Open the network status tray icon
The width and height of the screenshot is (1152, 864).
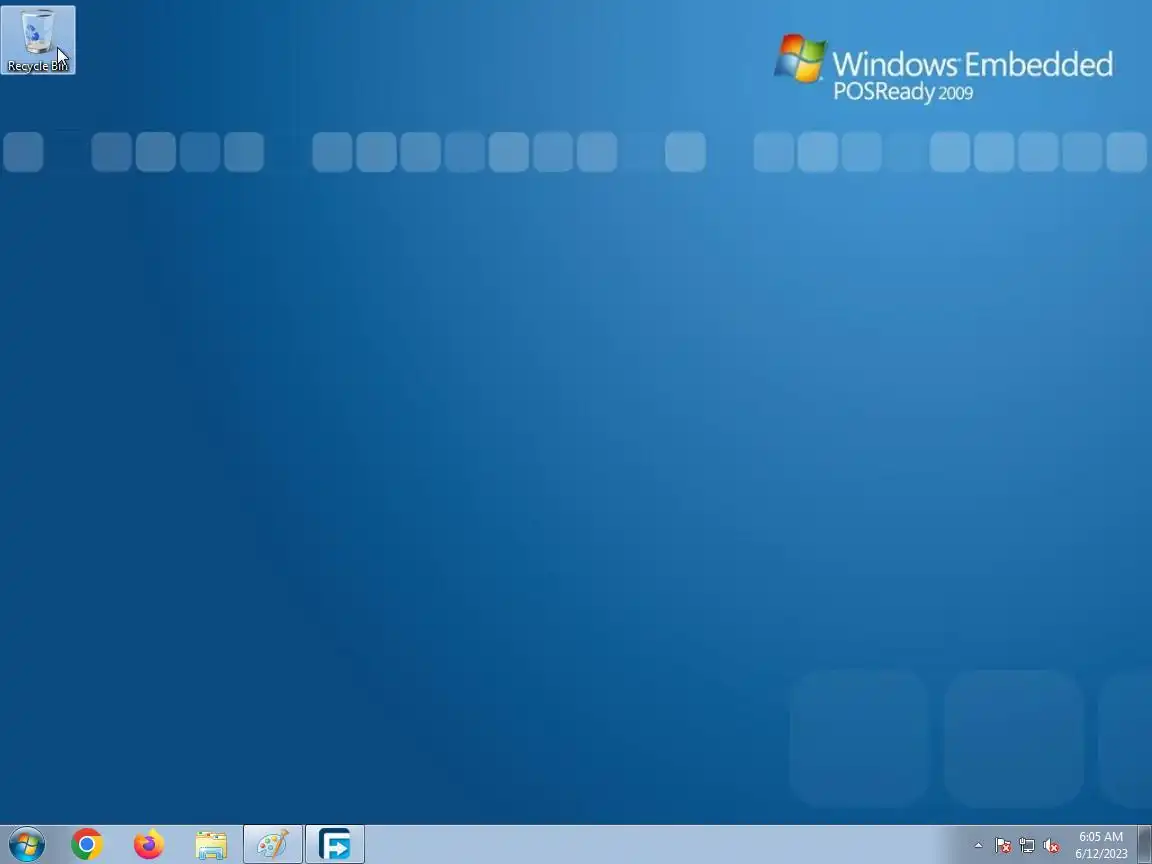pyautogui.click(x=1027, y=846)
